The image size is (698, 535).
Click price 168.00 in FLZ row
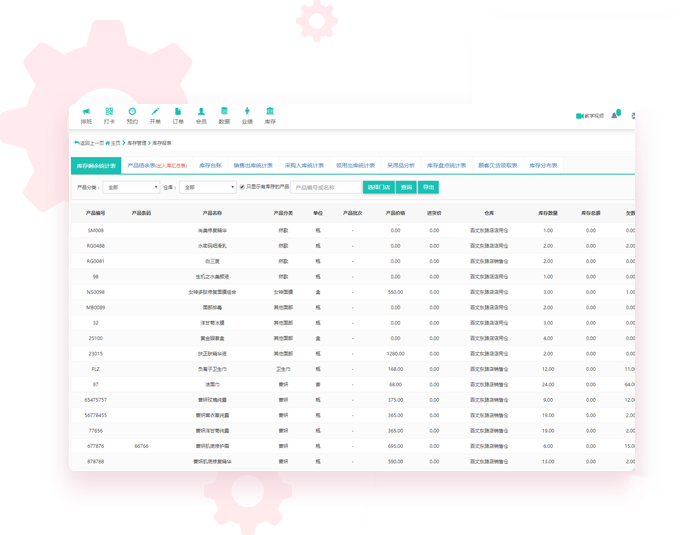pos(395,369)
